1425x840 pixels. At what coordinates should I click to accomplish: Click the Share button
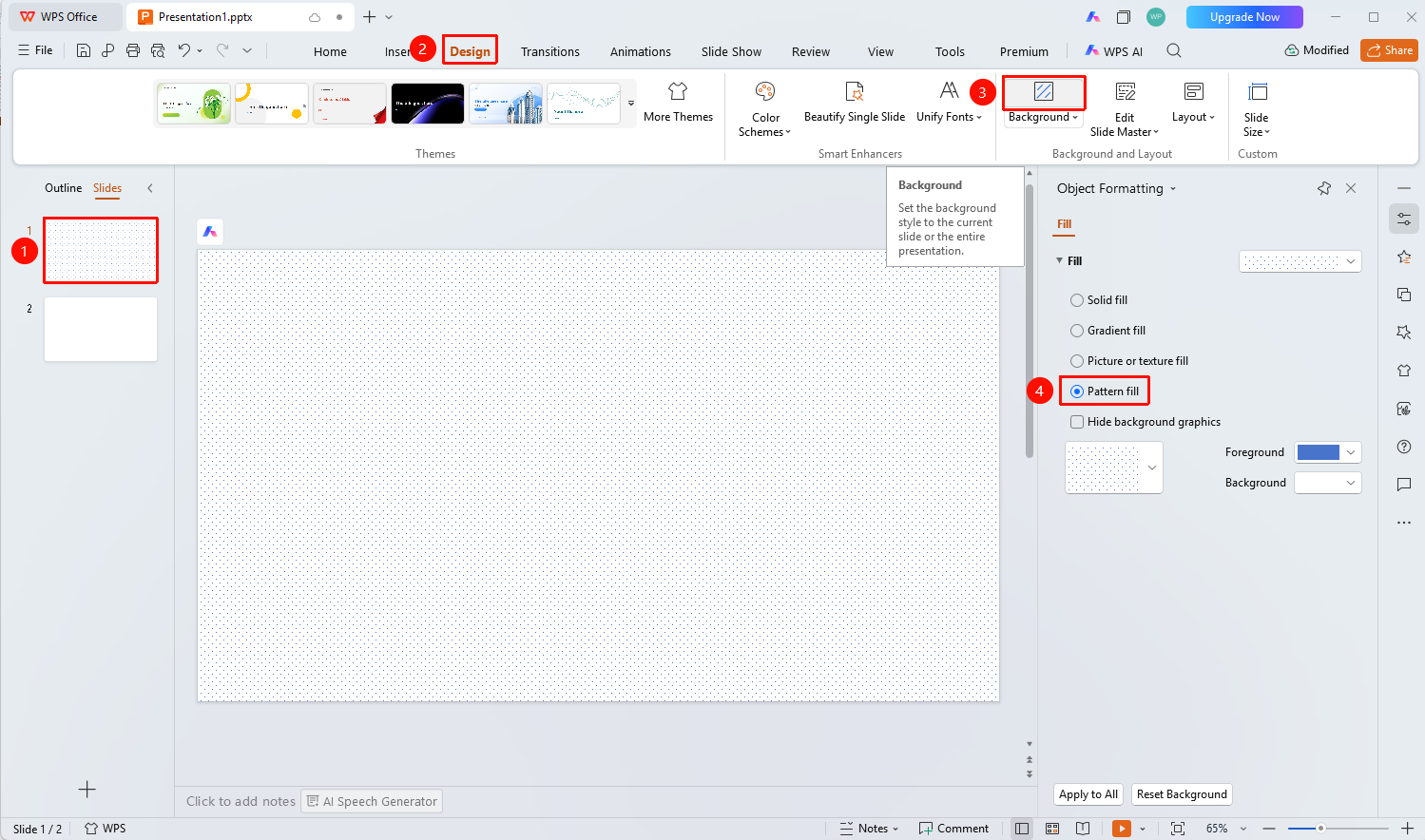(1389, 50)
